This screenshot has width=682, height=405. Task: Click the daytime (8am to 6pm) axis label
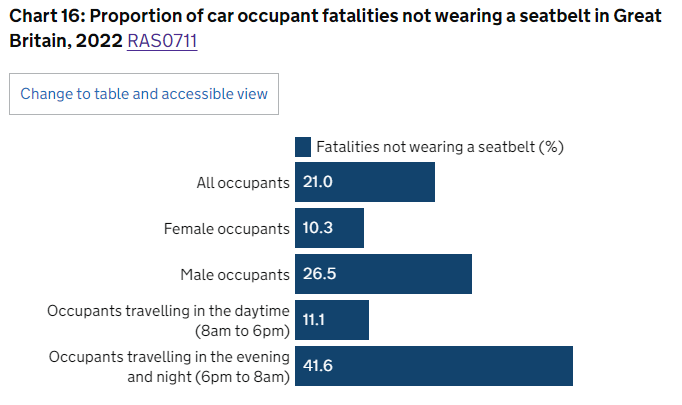[x=168, y=320]
